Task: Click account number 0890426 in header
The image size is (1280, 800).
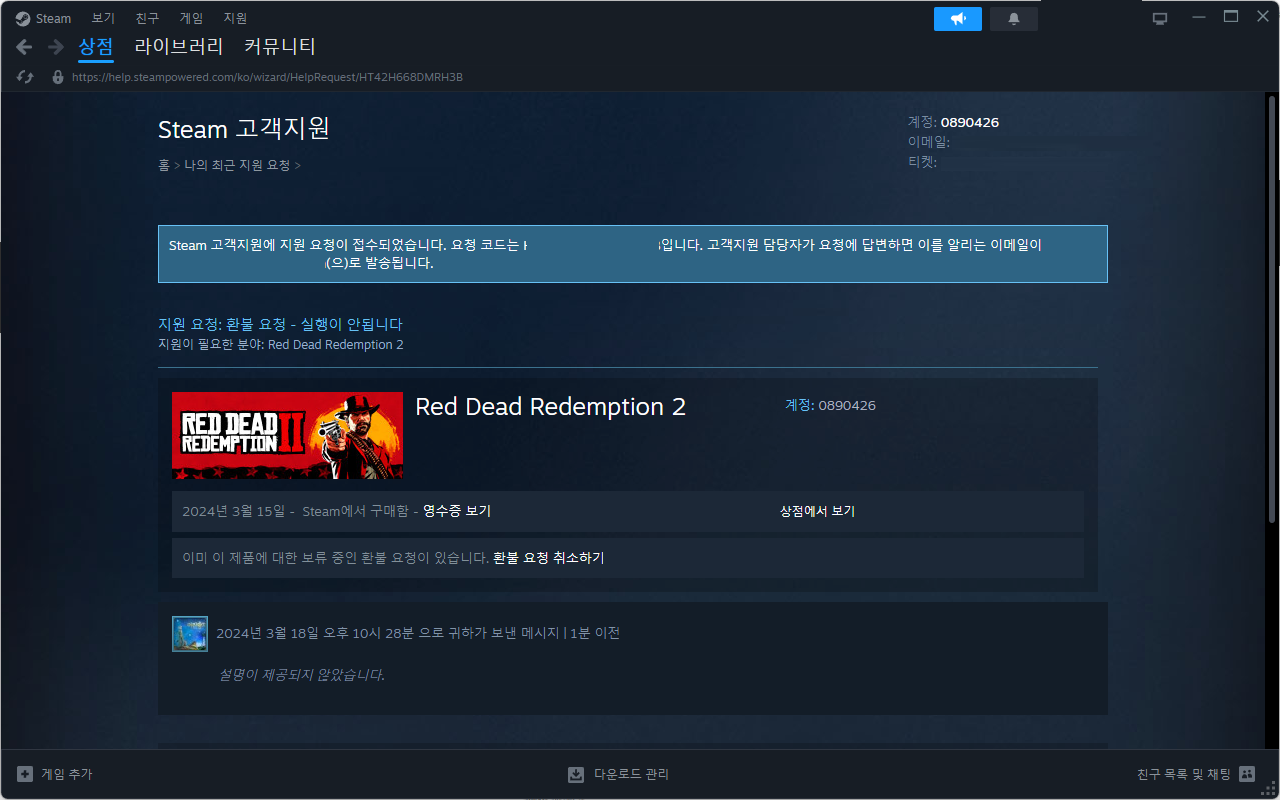Action: pos(970,122)
